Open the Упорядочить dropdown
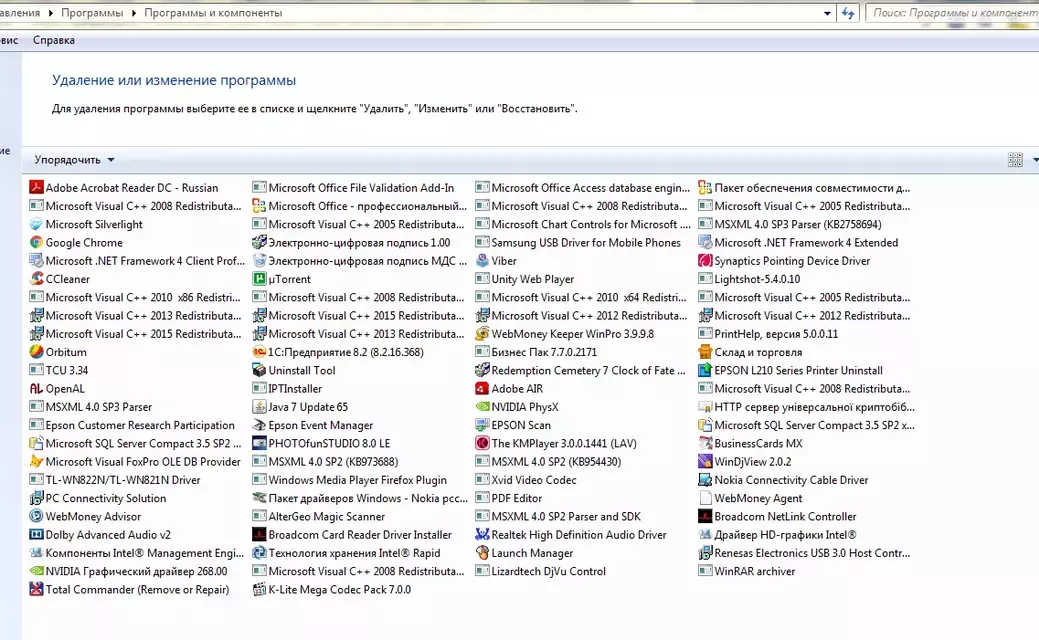The image size is (1039, 640). [x=74, y=160]
